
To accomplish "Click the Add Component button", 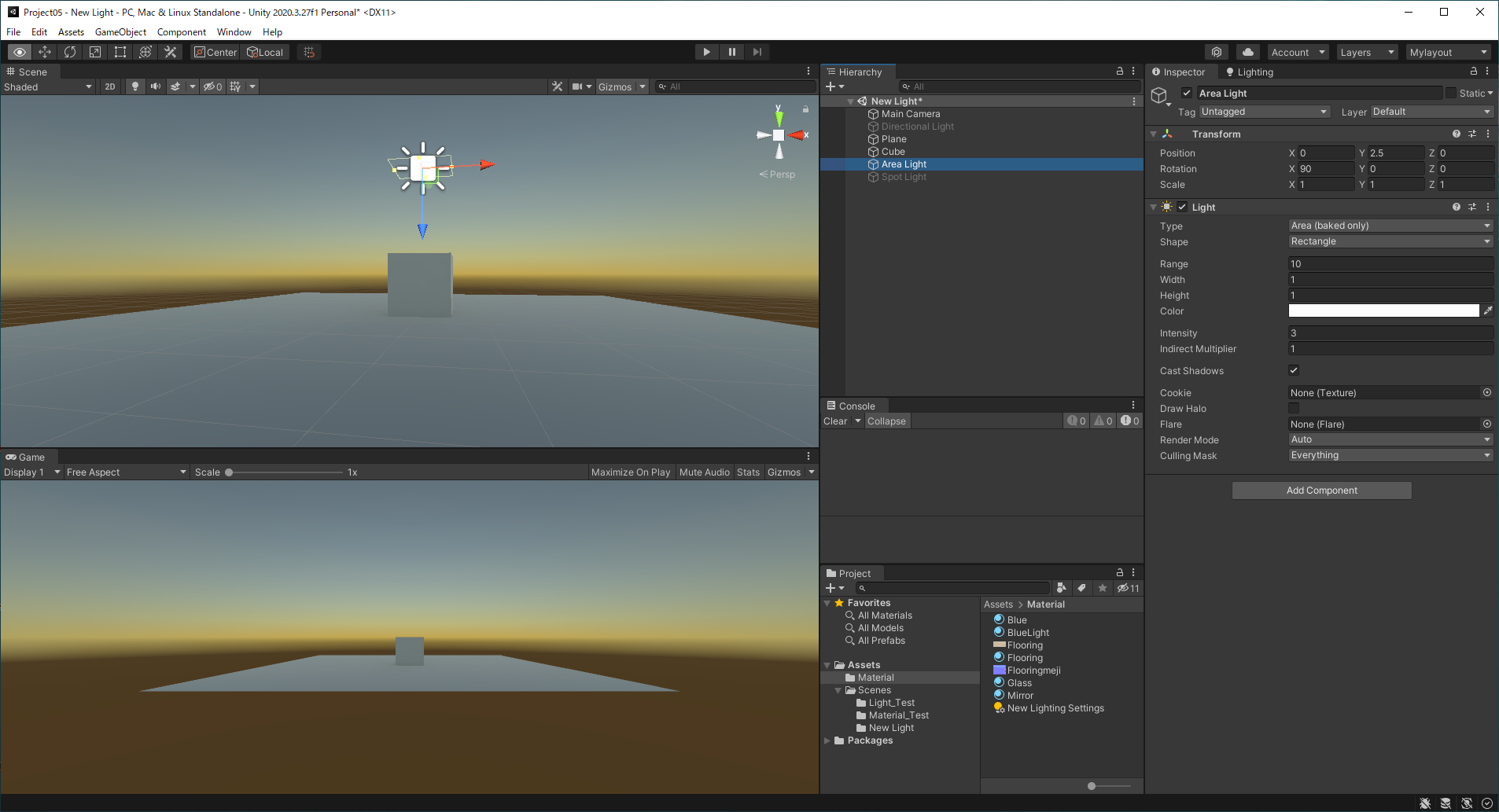I will 1321,491.
